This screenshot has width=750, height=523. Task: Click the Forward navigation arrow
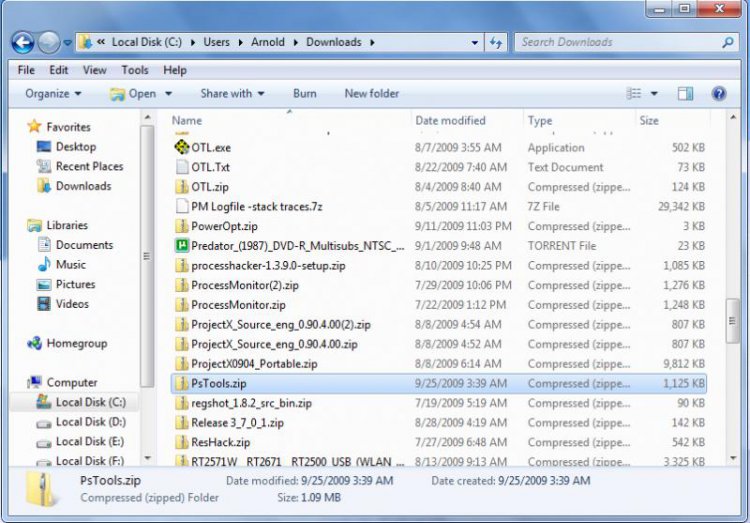pyautogui.click(x=49, y=43)
